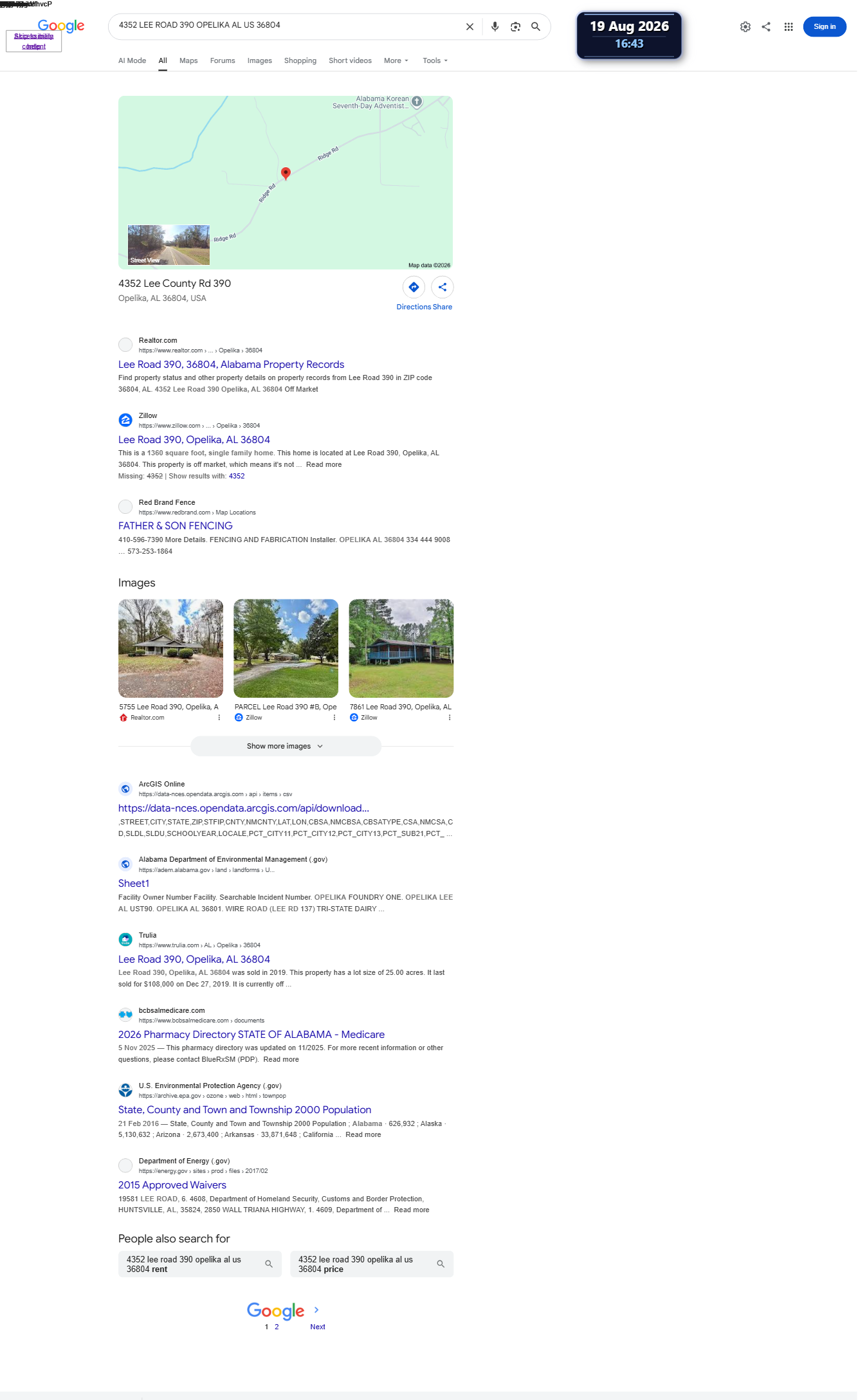Click inside the search query field
The image size is (867, 1400).
pyautogui.click(x=286, y=25)
